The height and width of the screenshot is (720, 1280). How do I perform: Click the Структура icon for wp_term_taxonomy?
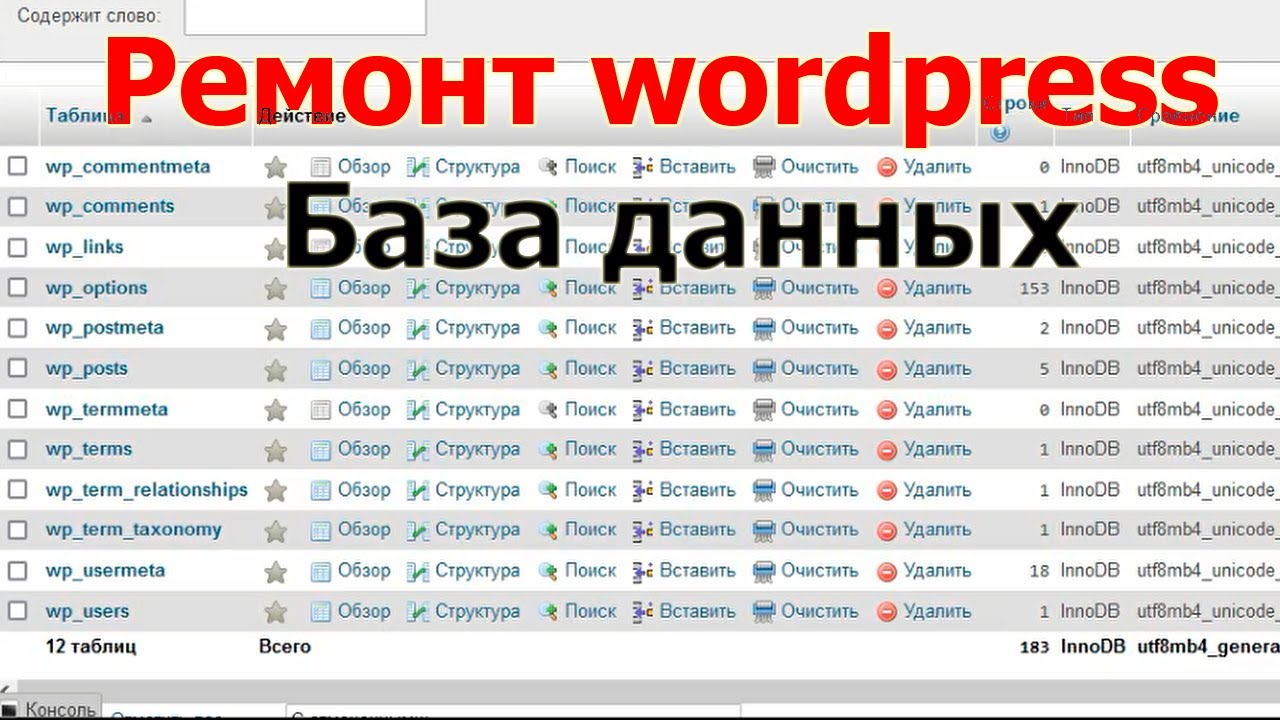(x=418, y=530)
